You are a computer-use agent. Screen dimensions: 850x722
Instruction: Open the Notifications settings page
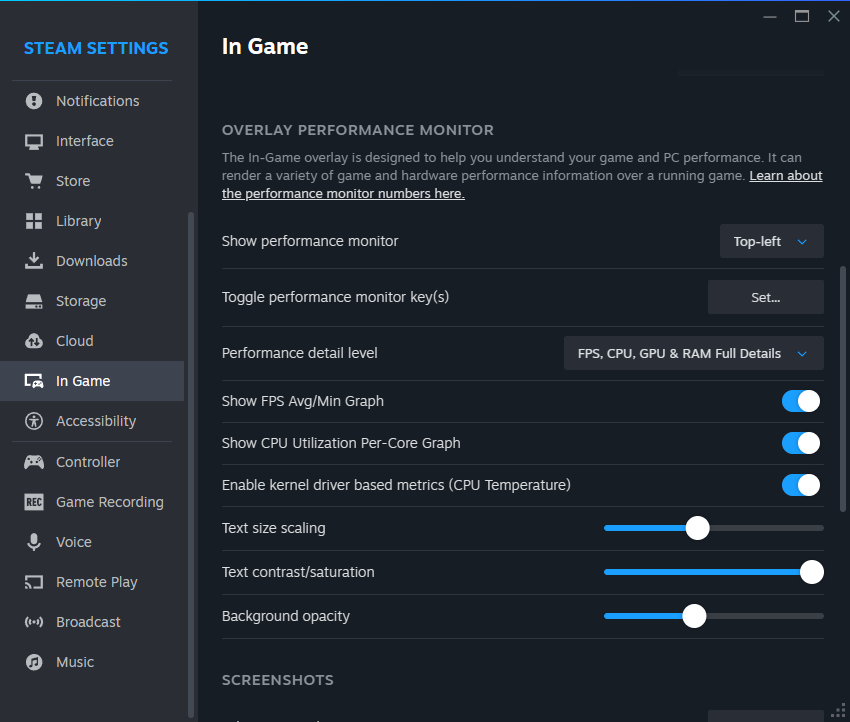click(x=92, y=101)
